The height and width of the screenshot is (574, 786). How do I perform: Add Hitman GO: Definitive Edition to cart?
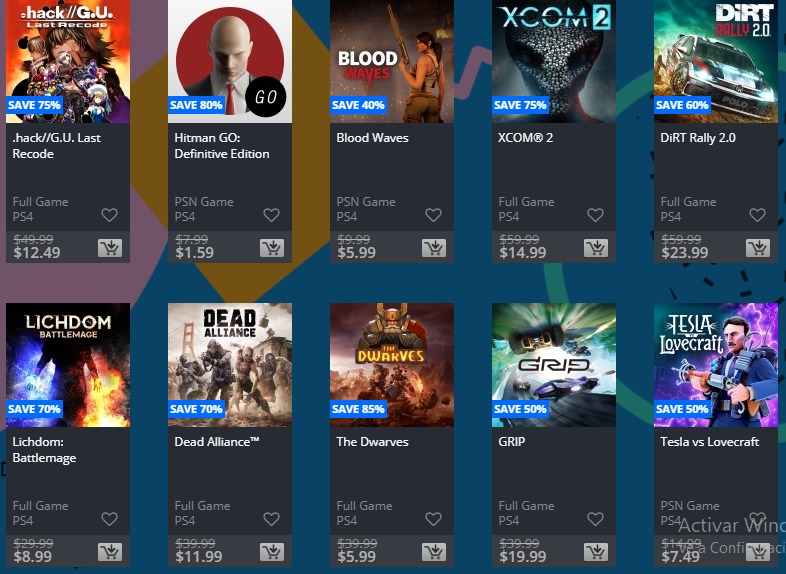(272, 248)
